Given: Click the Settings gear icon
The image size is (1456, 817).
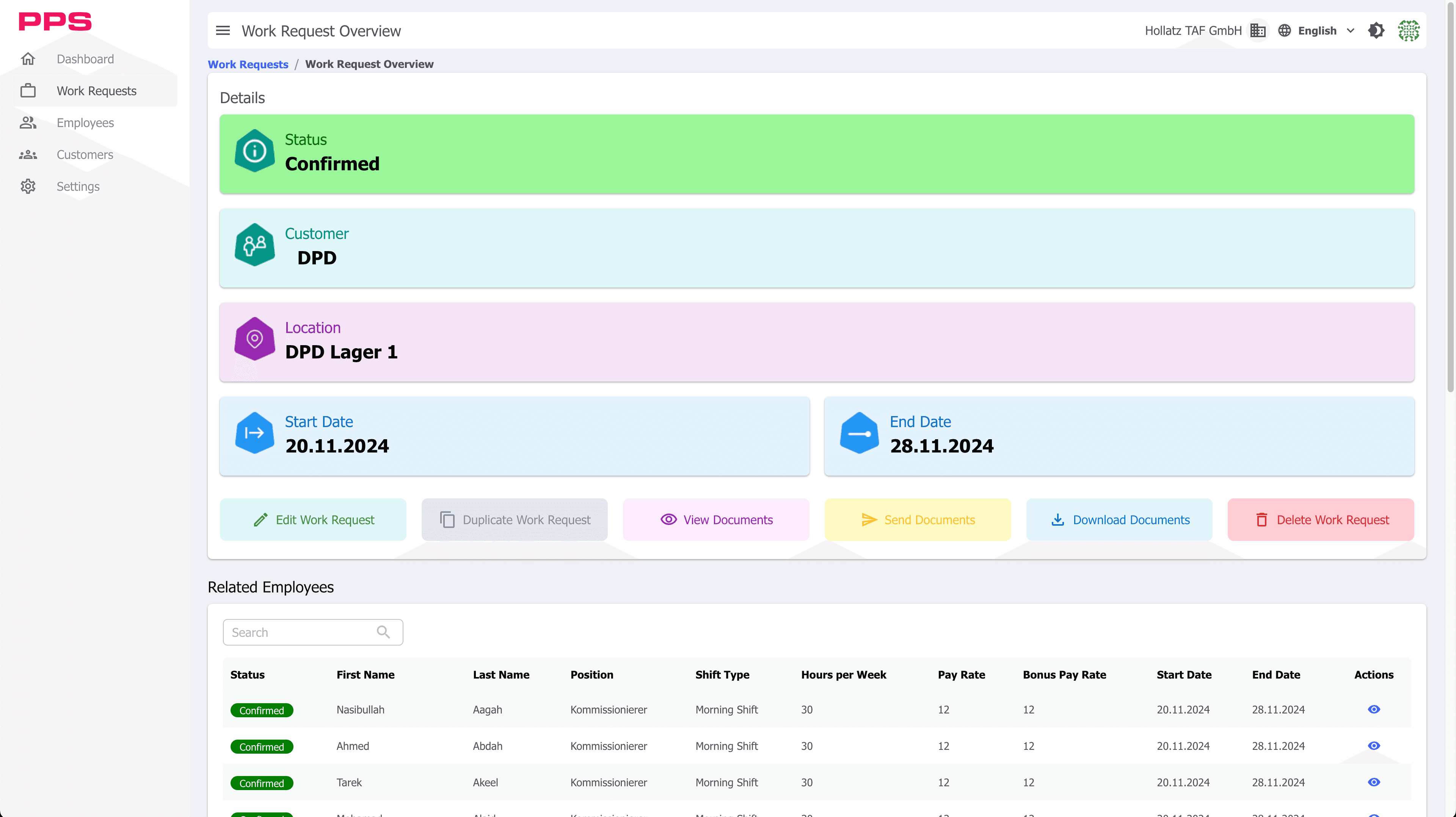Looking at the screenshot, I should click(28, 187).
